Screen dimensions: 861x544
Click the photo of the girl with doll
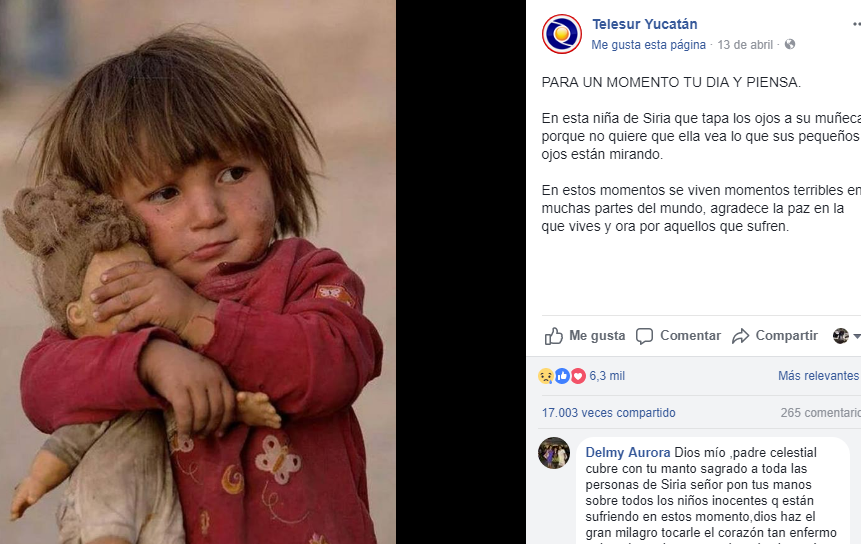[x=198, y=272]
